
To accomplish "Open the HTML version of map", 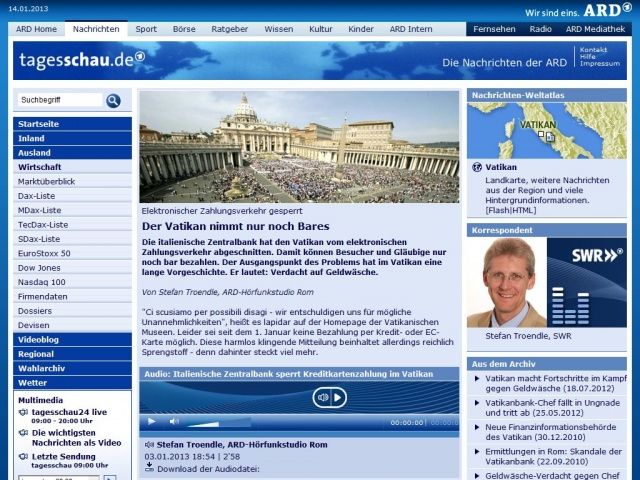I will tap(522, 211).
